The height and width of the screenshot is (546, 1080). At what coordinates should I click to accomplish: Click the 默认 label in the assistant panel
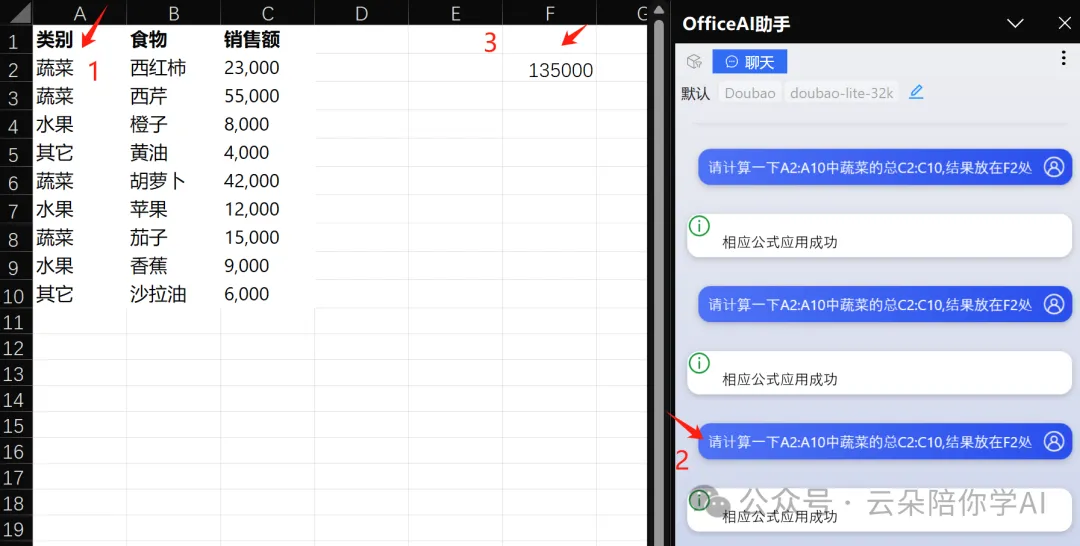pyautogui.click(x=695, y=94)
